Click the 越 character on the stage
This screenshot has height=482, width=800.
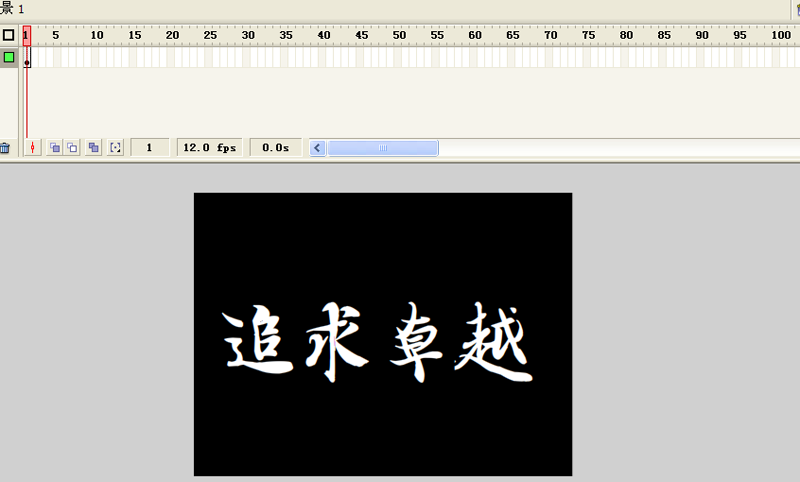pos(493,341)
